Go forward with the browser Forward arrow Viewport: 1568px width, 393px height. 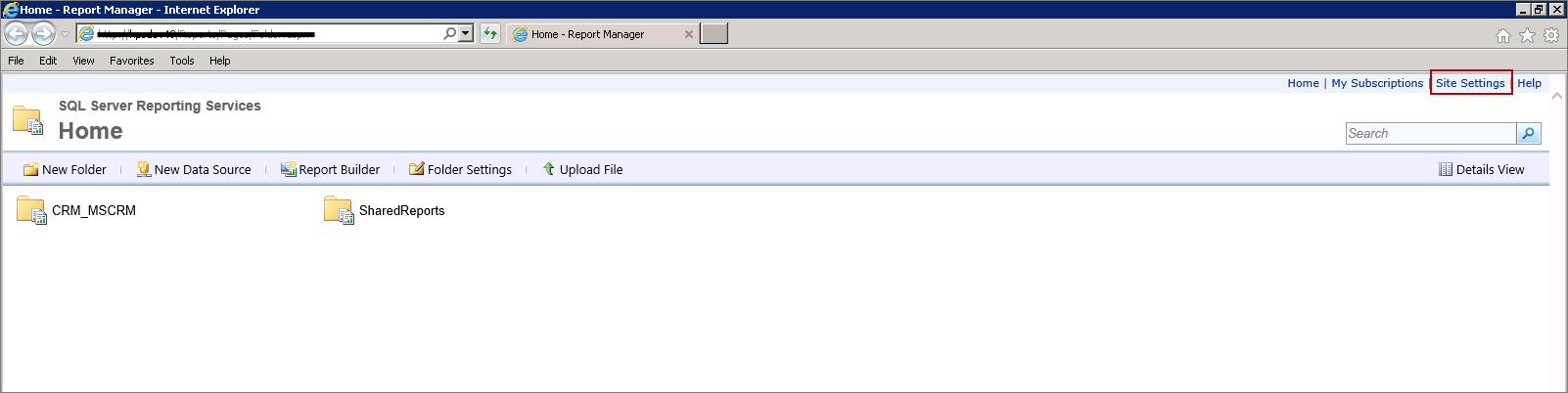coord(43,33)
